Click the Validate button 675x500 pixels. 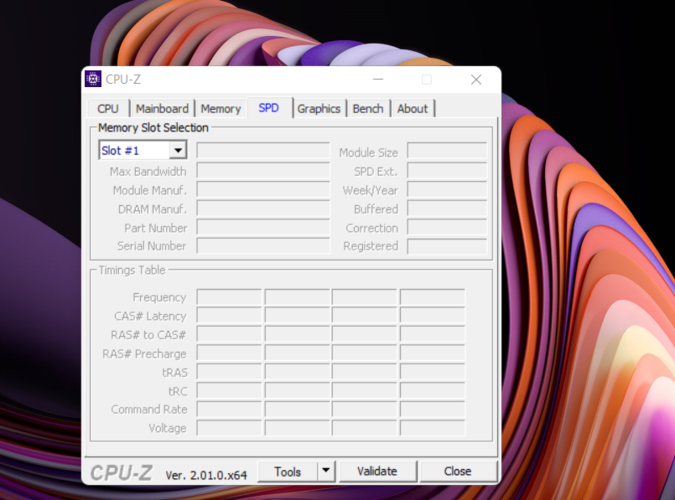[x=378, y=471]
